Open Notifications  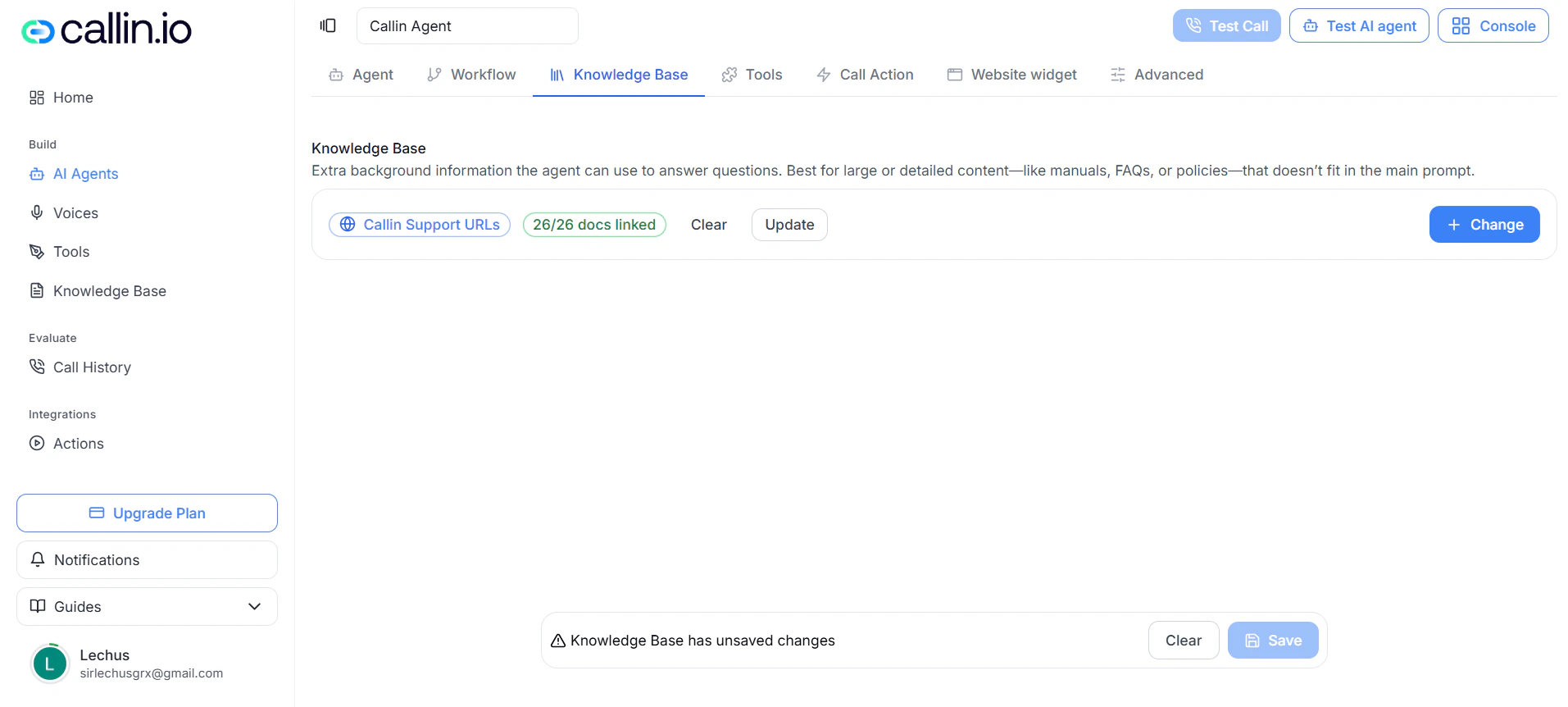click(x=147, y=559)
